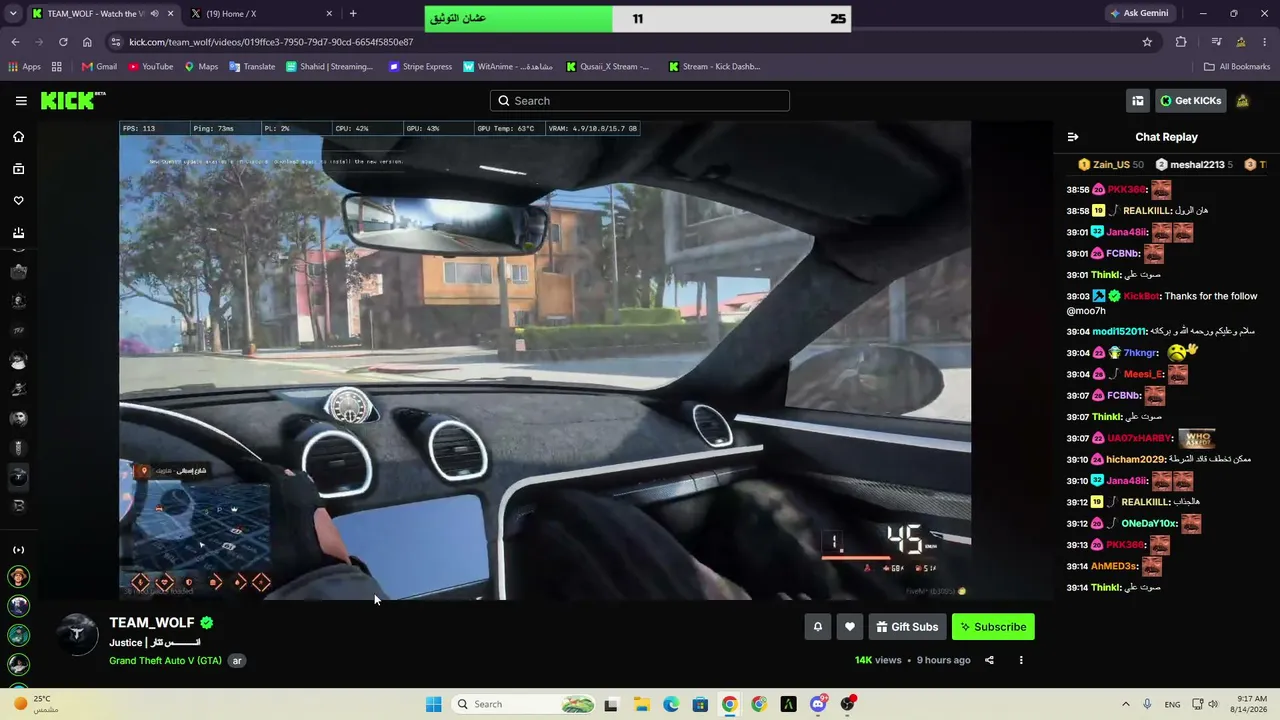Go to Home in Kick sidebar
Viewport: 1280px width, 720px height.
point(18,137)
